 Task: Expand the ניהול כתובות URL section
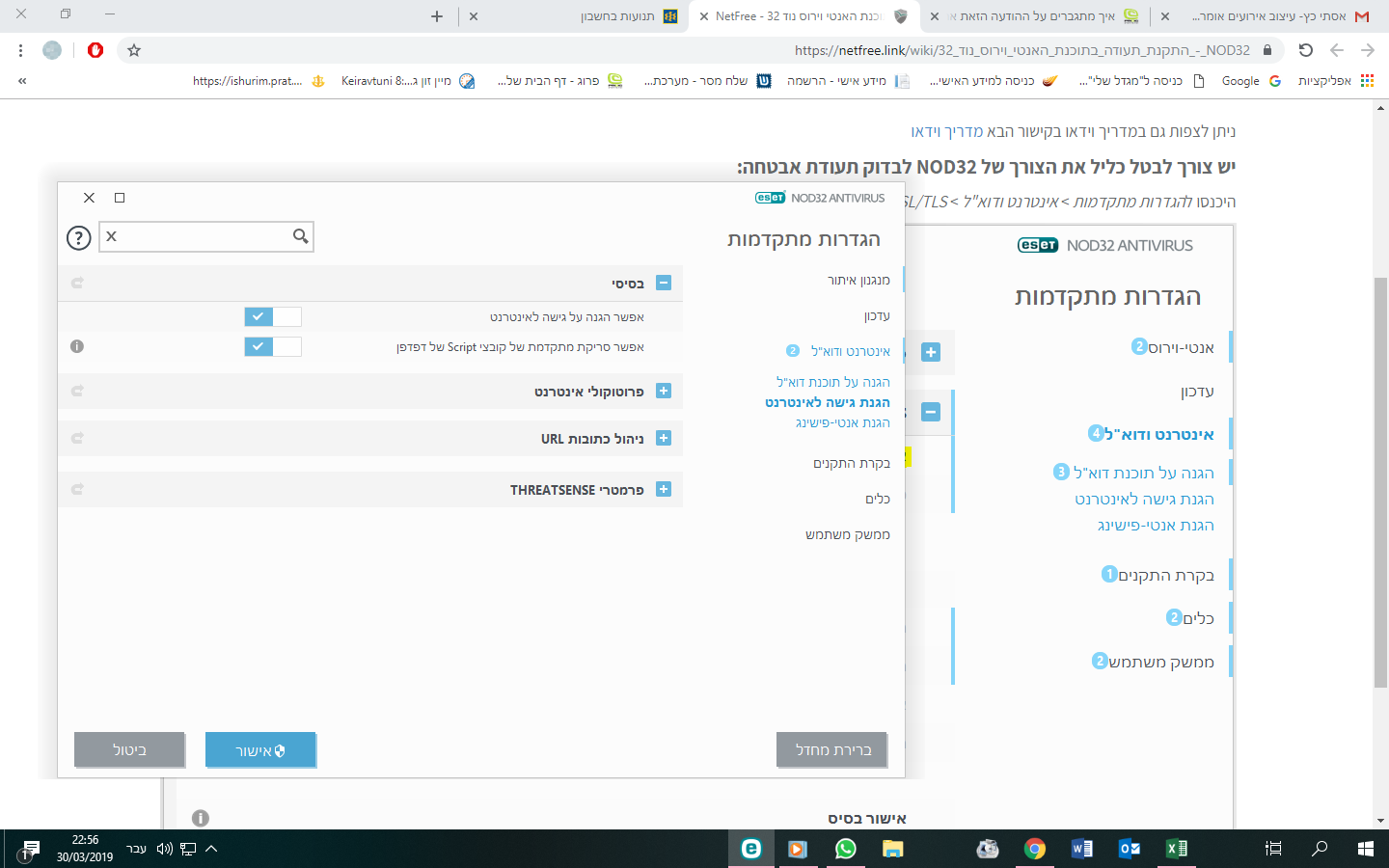coord(664,438)
